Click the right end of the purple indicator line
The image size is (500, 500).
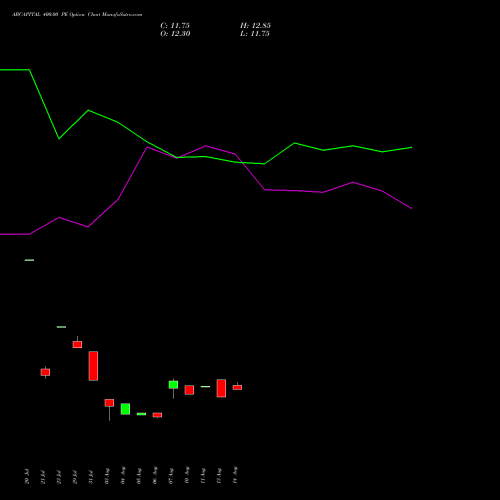click(411, 208)
